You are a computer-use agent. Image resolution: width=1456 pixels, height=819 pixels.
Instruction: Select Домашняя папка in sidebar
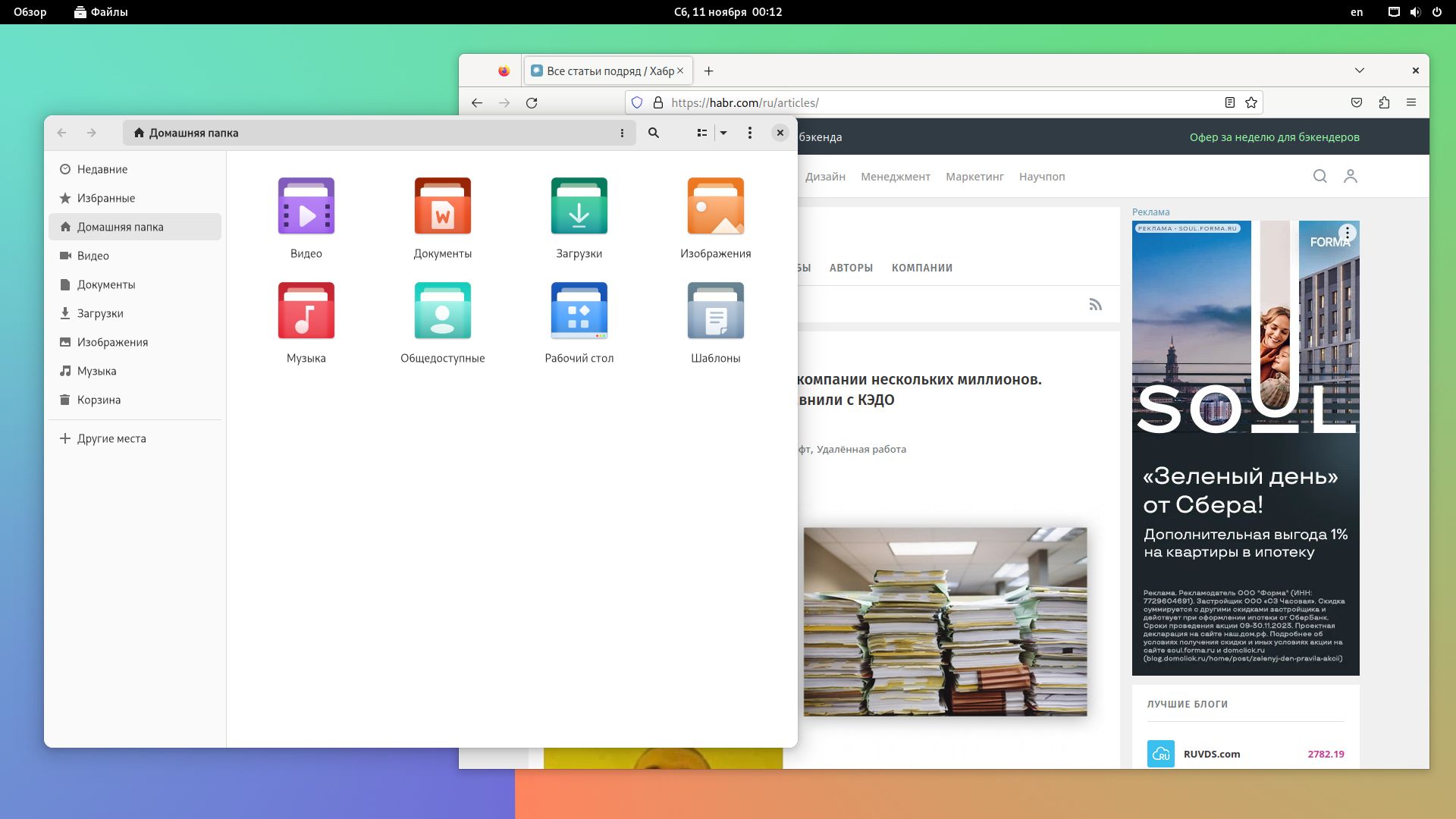[135, 227]
